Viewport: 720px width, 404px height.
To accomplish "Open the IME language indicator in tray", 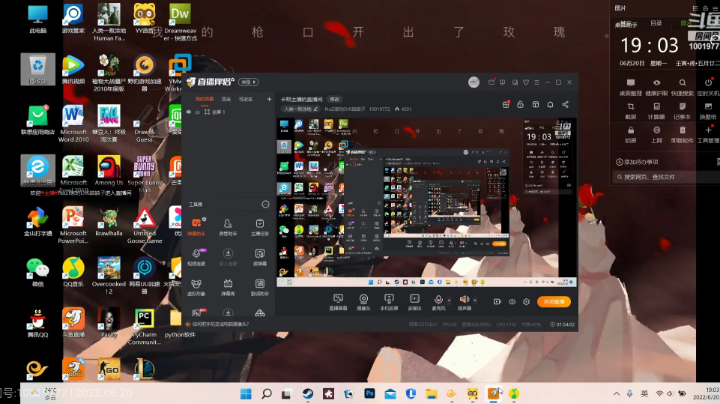I will tap(644, 393).
